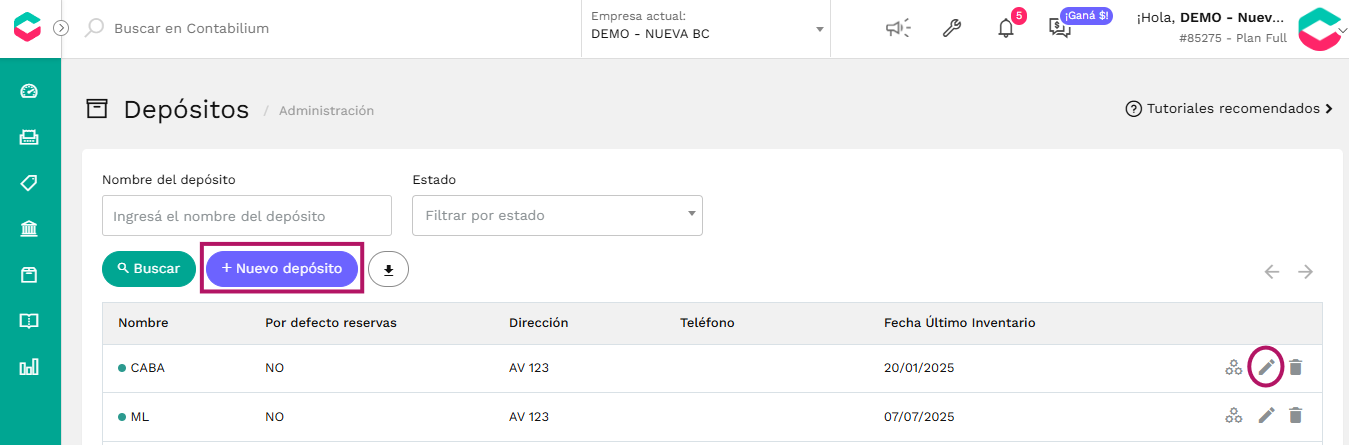Image resolution: width=1349 pixels, height=445 pixels.
Task: Select the price tag sidebar icon
Action: [29, 183]
